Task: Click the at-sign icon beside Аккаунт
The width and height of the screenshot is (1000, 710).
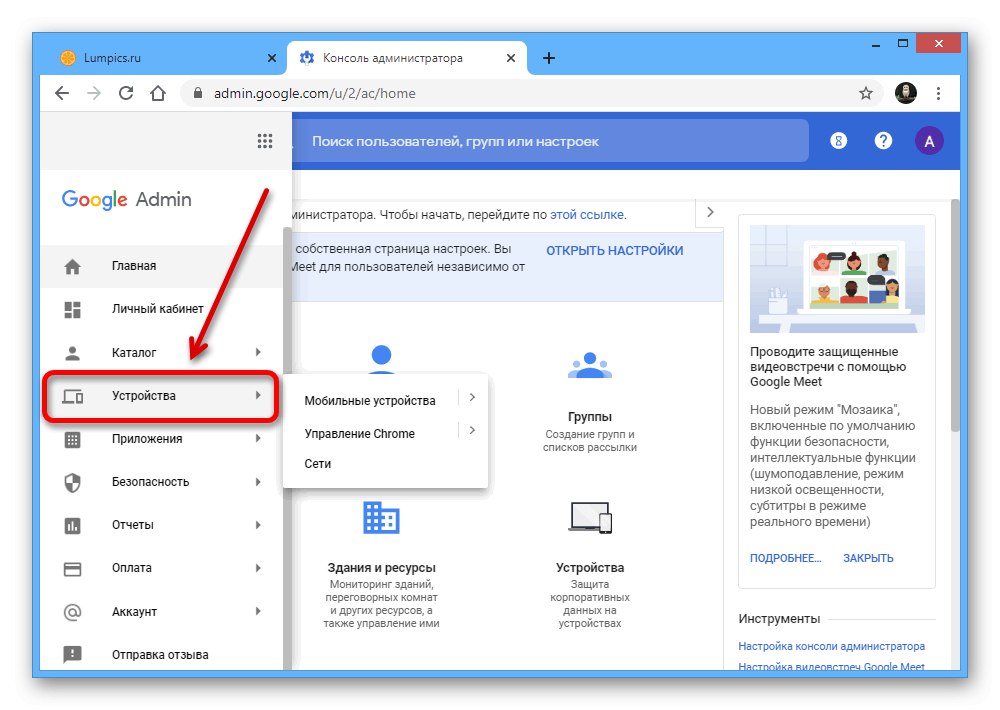Action: 73,612
